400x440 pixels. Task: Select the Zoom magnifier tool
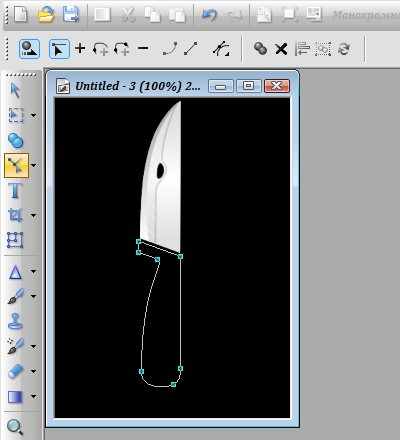[x=15, y=427]
